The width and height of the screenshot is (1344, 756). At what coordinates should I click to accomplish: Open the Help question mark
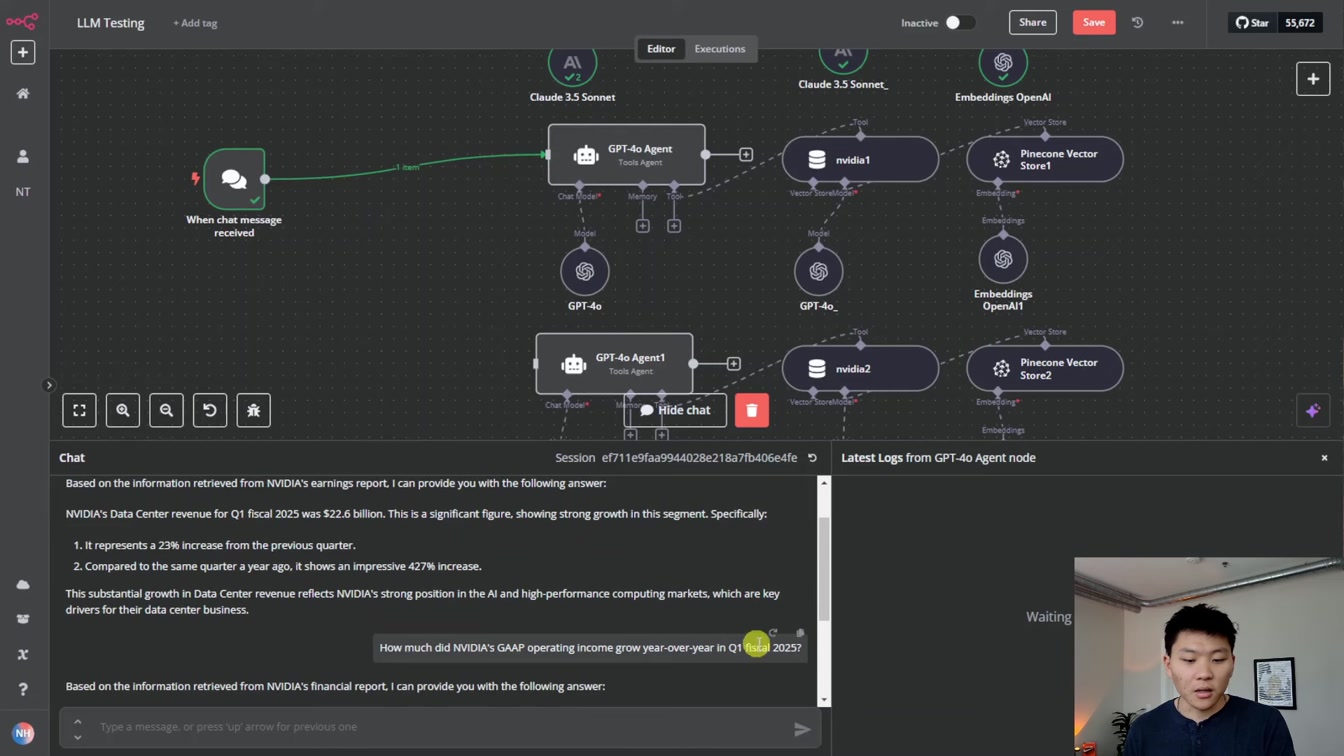(x=22, y=689)
